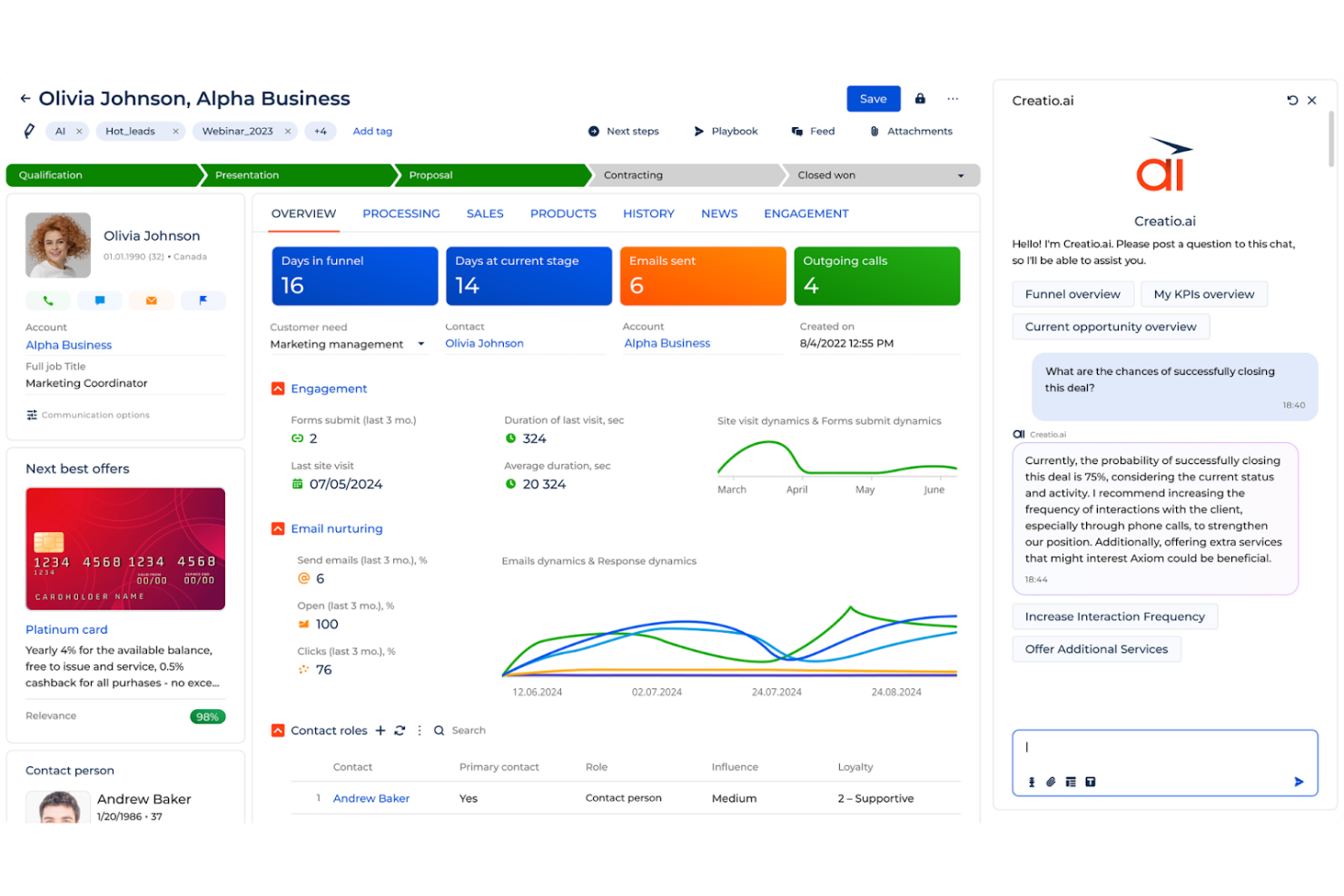
Task: Open the HISTORY tab
Action: [x=647, y=213]
